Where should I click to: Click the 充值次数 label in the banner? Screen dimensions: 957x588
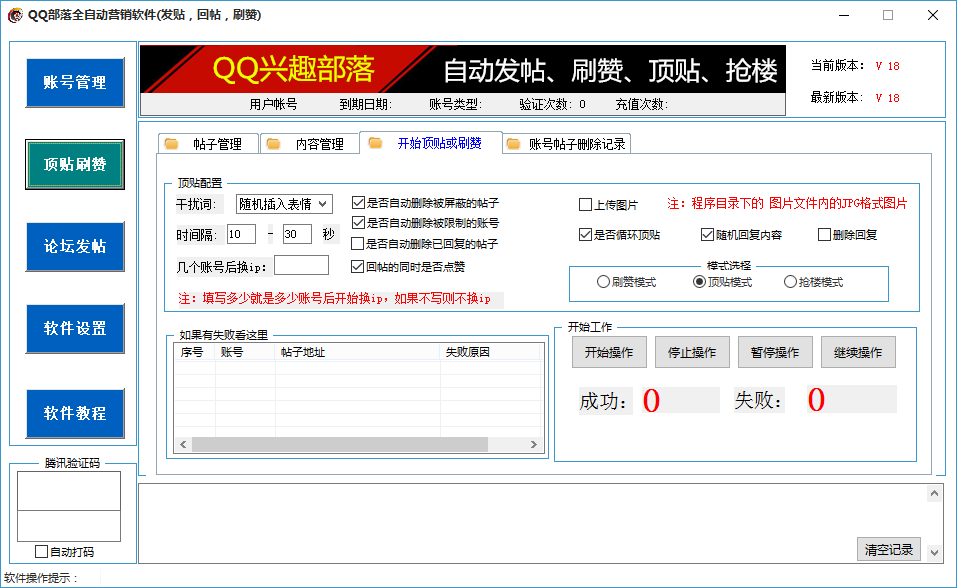click(x=641, y=104)
